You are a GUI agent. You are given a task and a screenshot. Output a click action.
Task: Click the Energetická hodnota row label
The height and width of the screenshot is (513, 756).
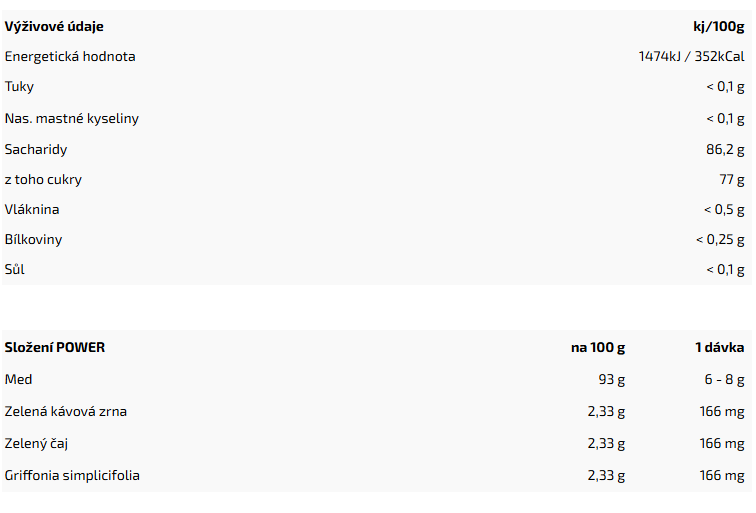click(70, 57)
